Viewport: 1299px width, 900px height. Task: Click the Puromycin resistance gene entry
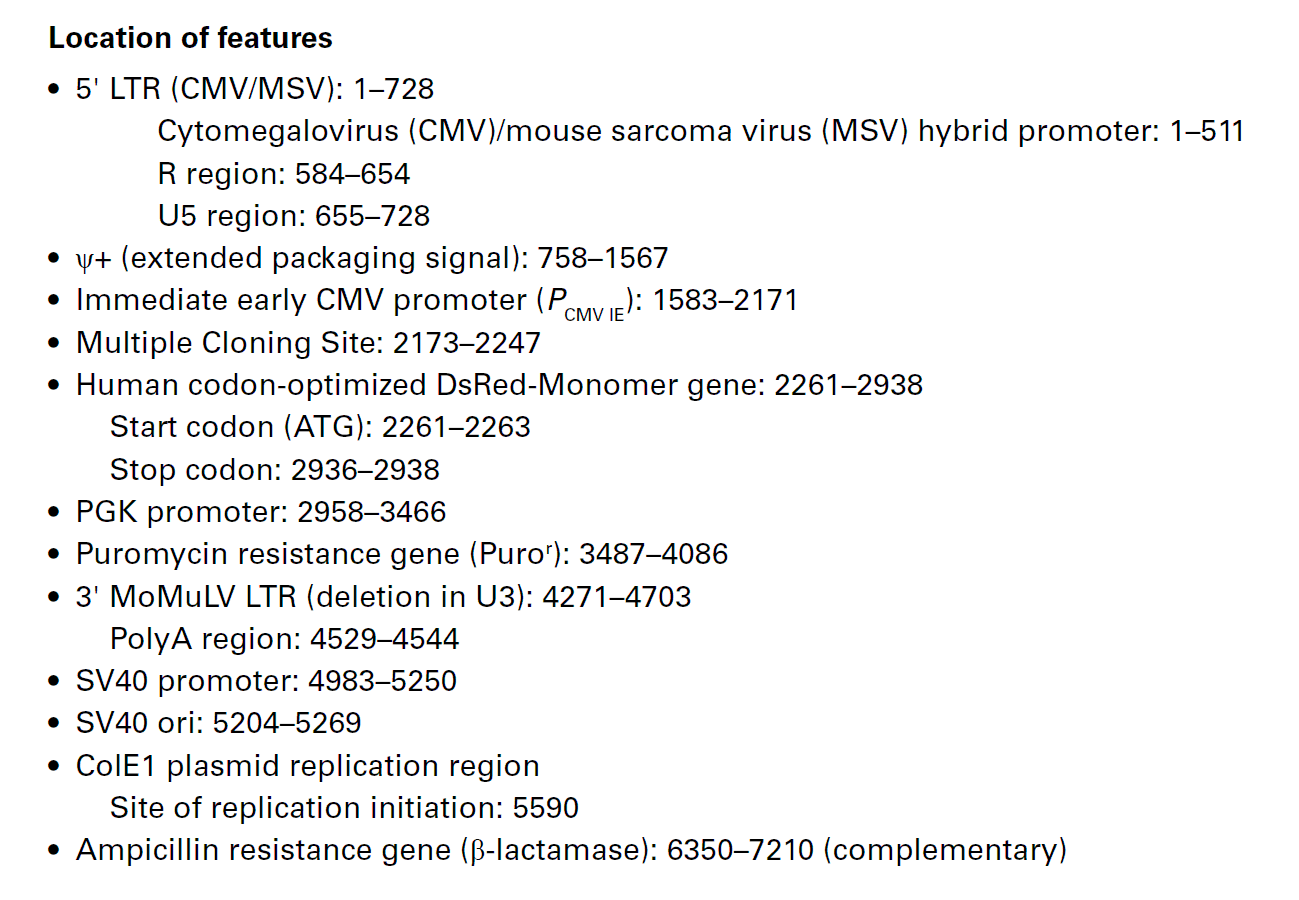click(402, 554)
